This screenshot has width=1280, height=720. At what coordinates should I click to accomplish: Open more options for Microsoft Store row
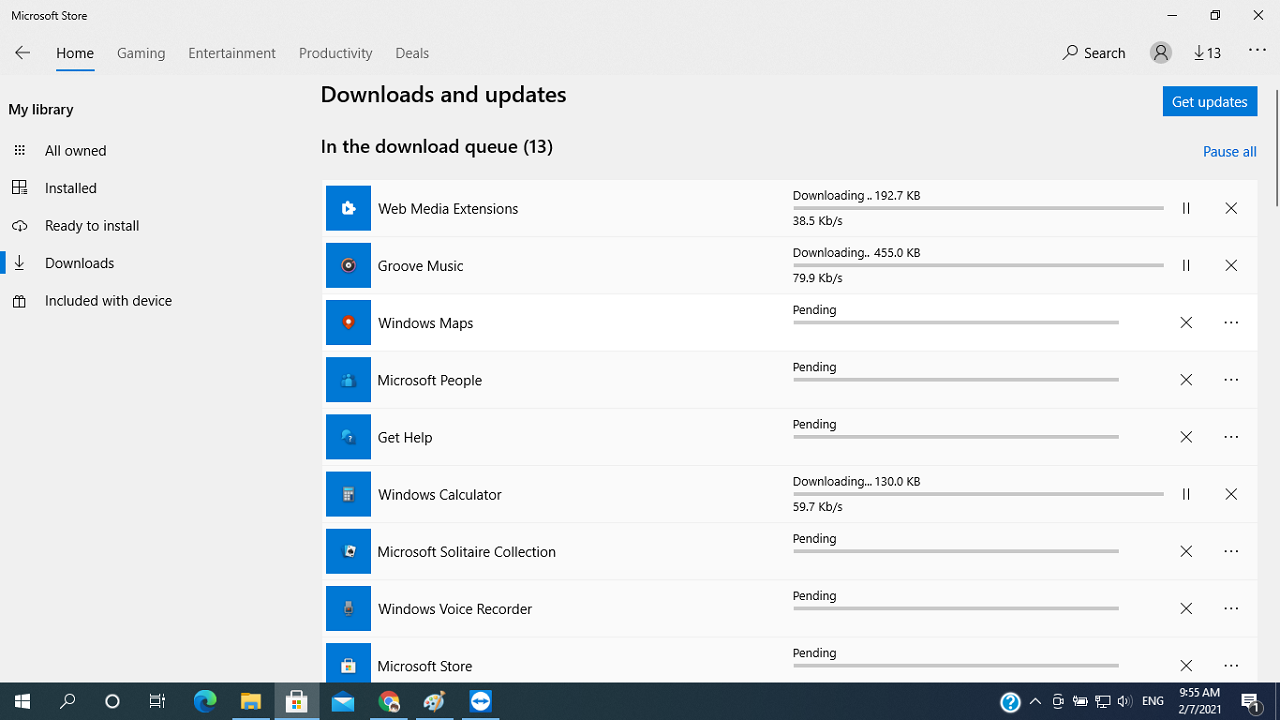point(1231,665)
